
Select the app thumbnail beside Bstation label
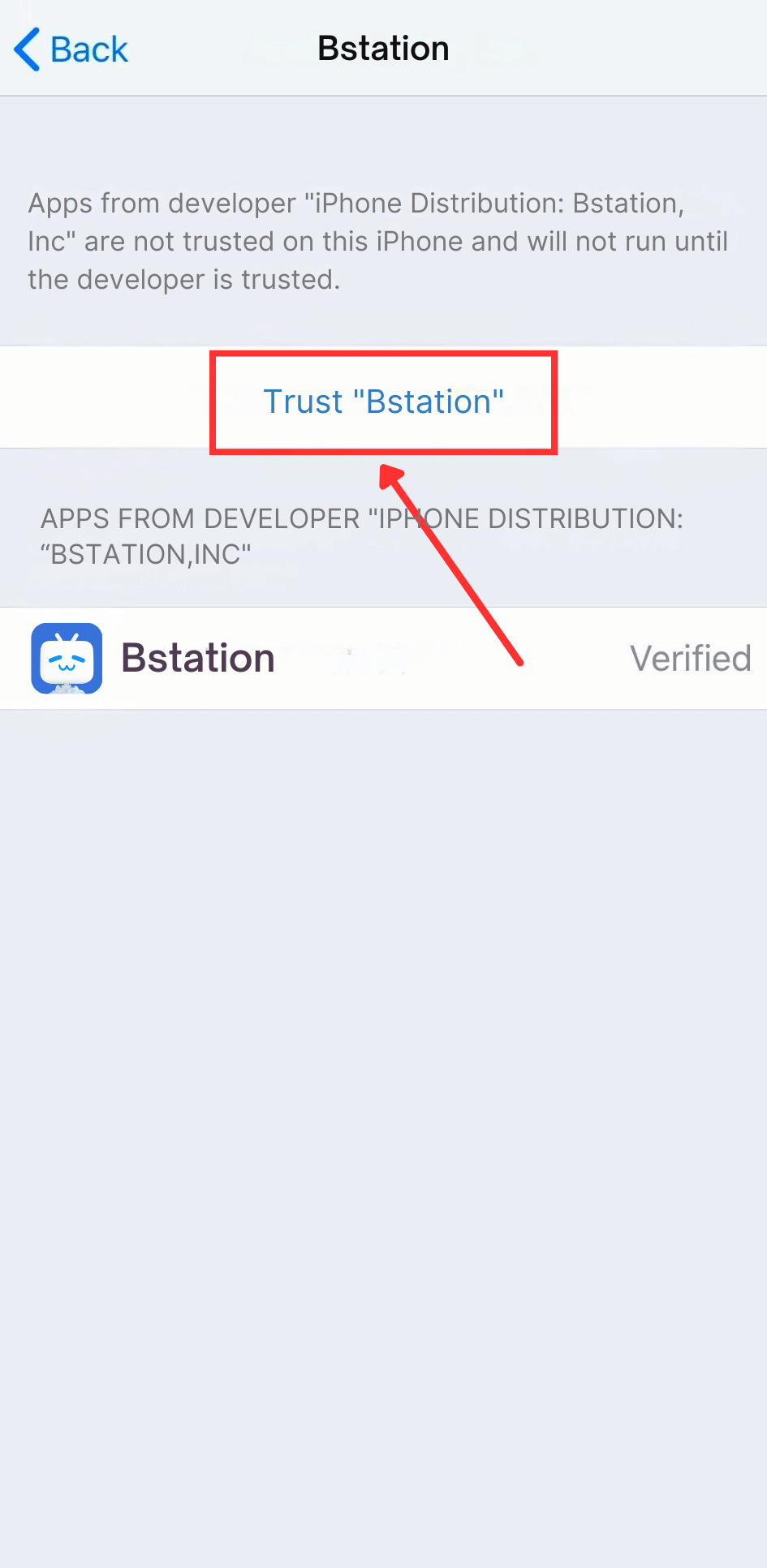[x=67, y=658]
